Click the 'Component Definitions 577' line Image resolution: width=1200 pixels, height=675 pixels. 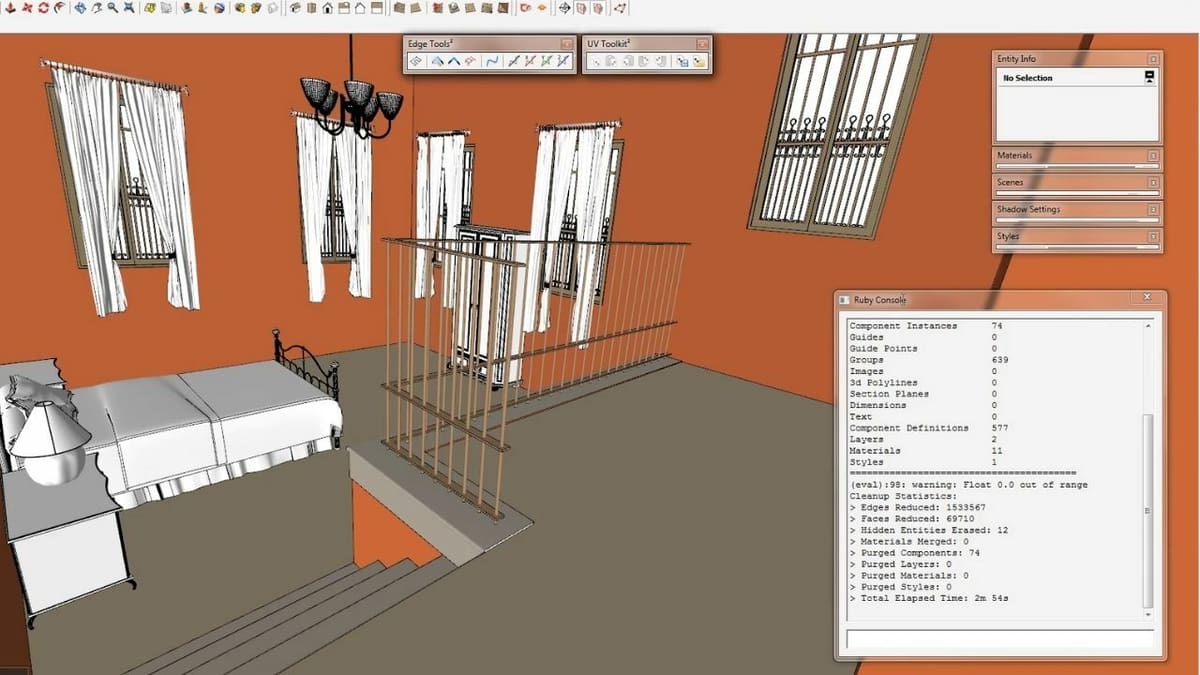click(929, 428)
